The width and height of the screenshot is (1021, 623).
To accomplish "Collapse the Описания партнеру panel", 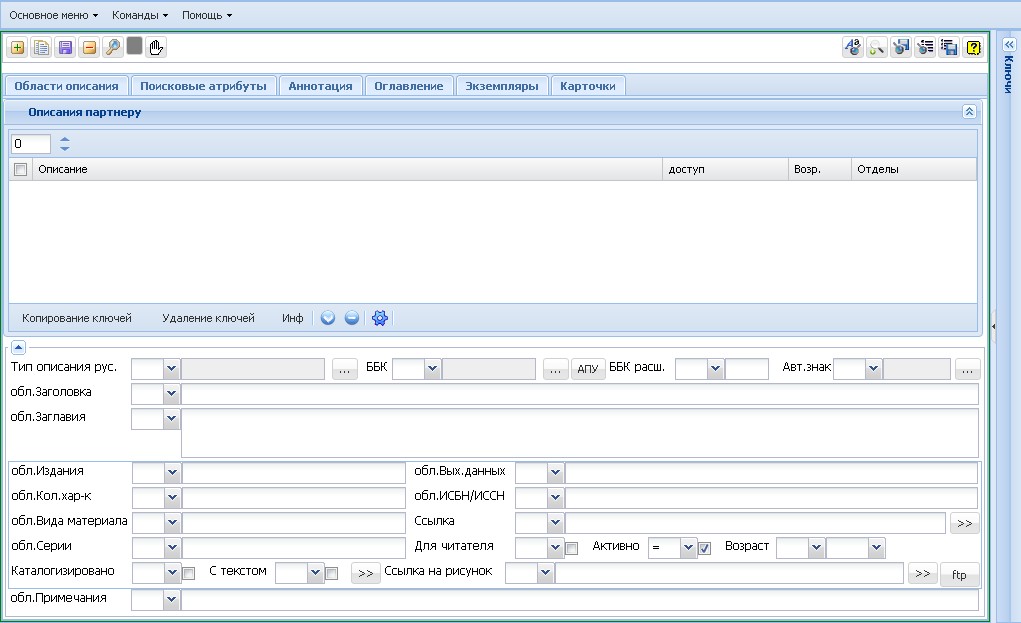I will pyautogui.click(x=969, y=111).
